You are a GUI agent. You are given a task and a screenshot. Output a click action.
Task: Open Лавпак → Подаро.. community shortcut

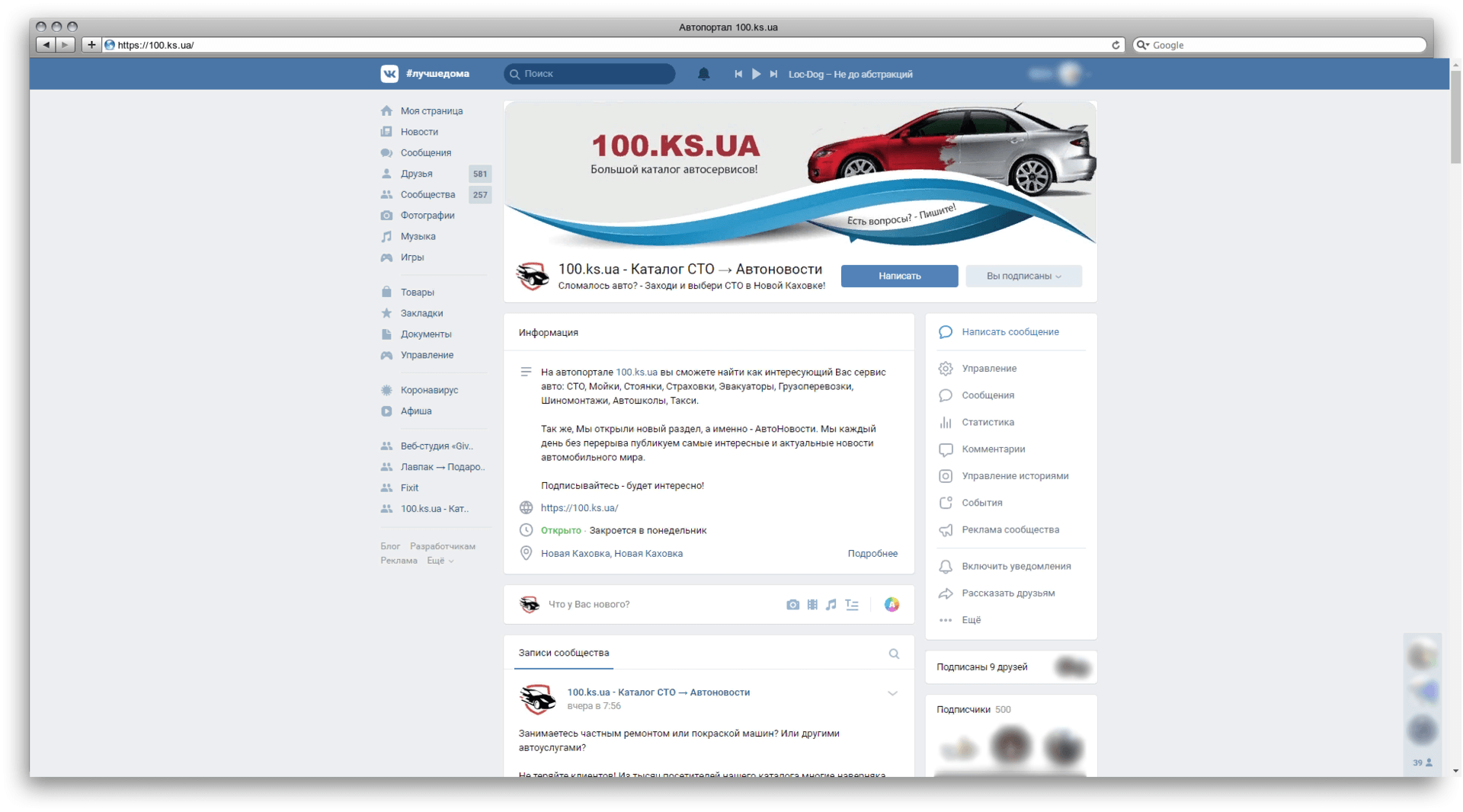tap(442, 467)
